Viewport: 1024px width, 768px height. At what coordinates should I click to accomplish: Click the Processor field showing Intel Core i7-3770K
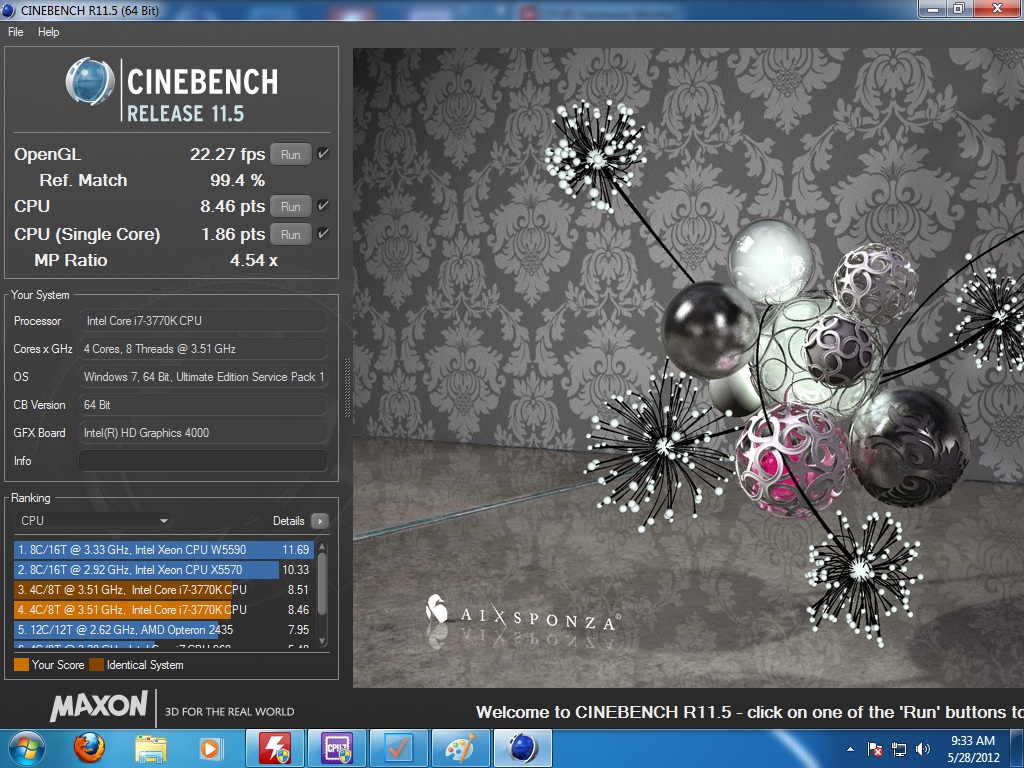pos(203,321)
